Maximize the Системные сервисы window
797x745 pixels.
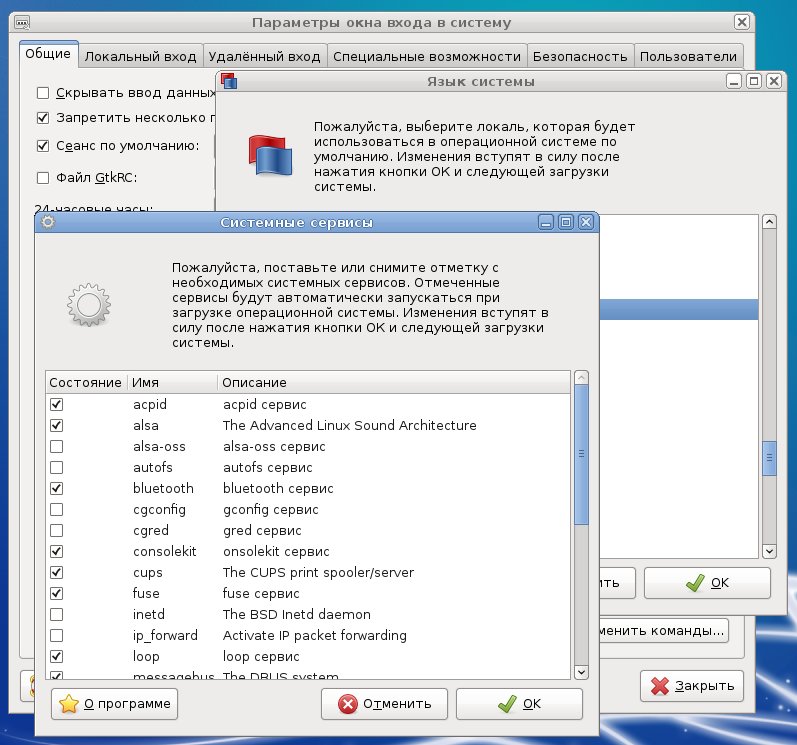(x=566, y=223)
